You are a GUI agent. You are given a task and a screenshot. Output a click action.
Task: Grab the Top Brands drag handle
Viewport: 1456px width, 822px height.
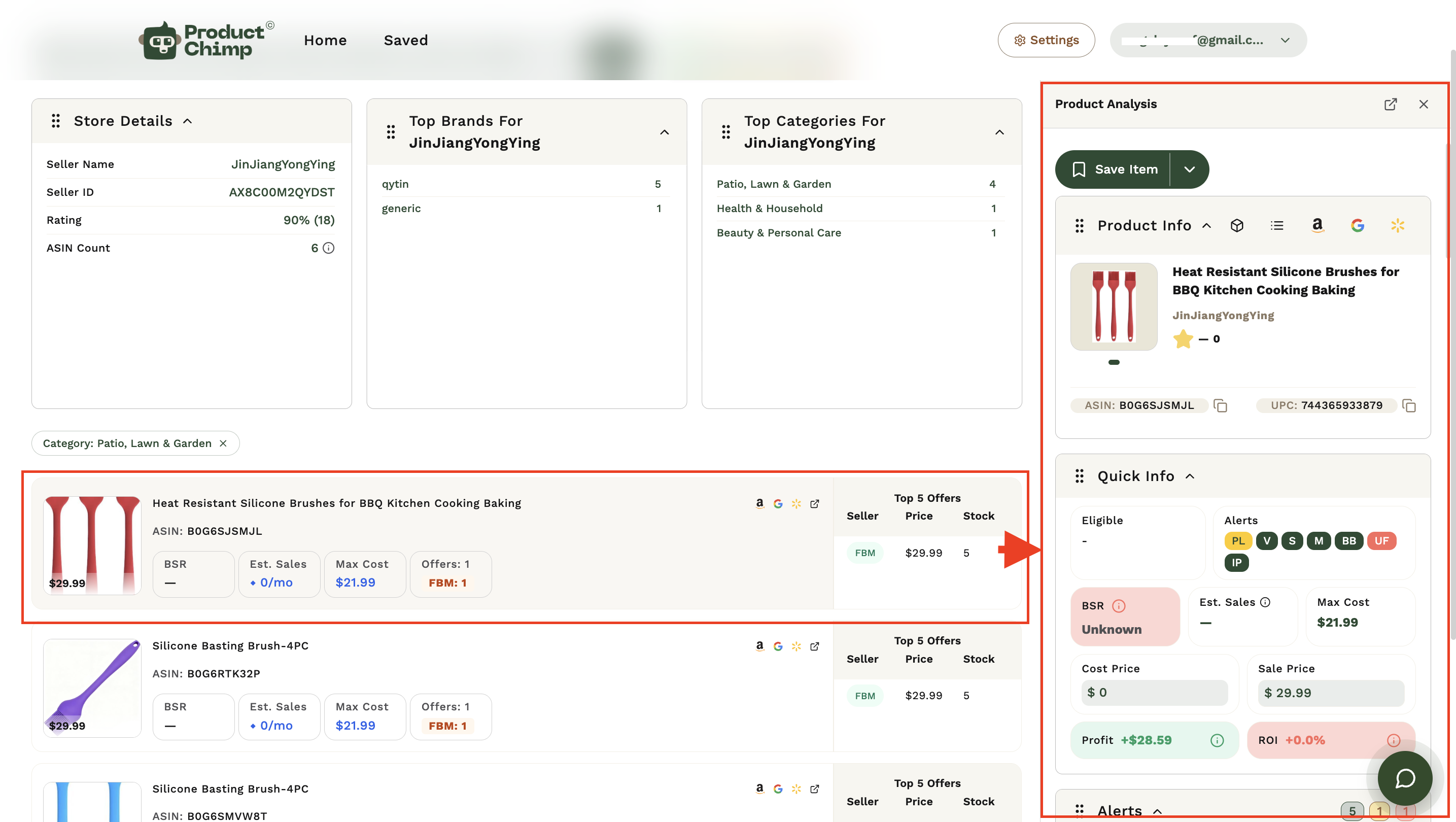391,132
